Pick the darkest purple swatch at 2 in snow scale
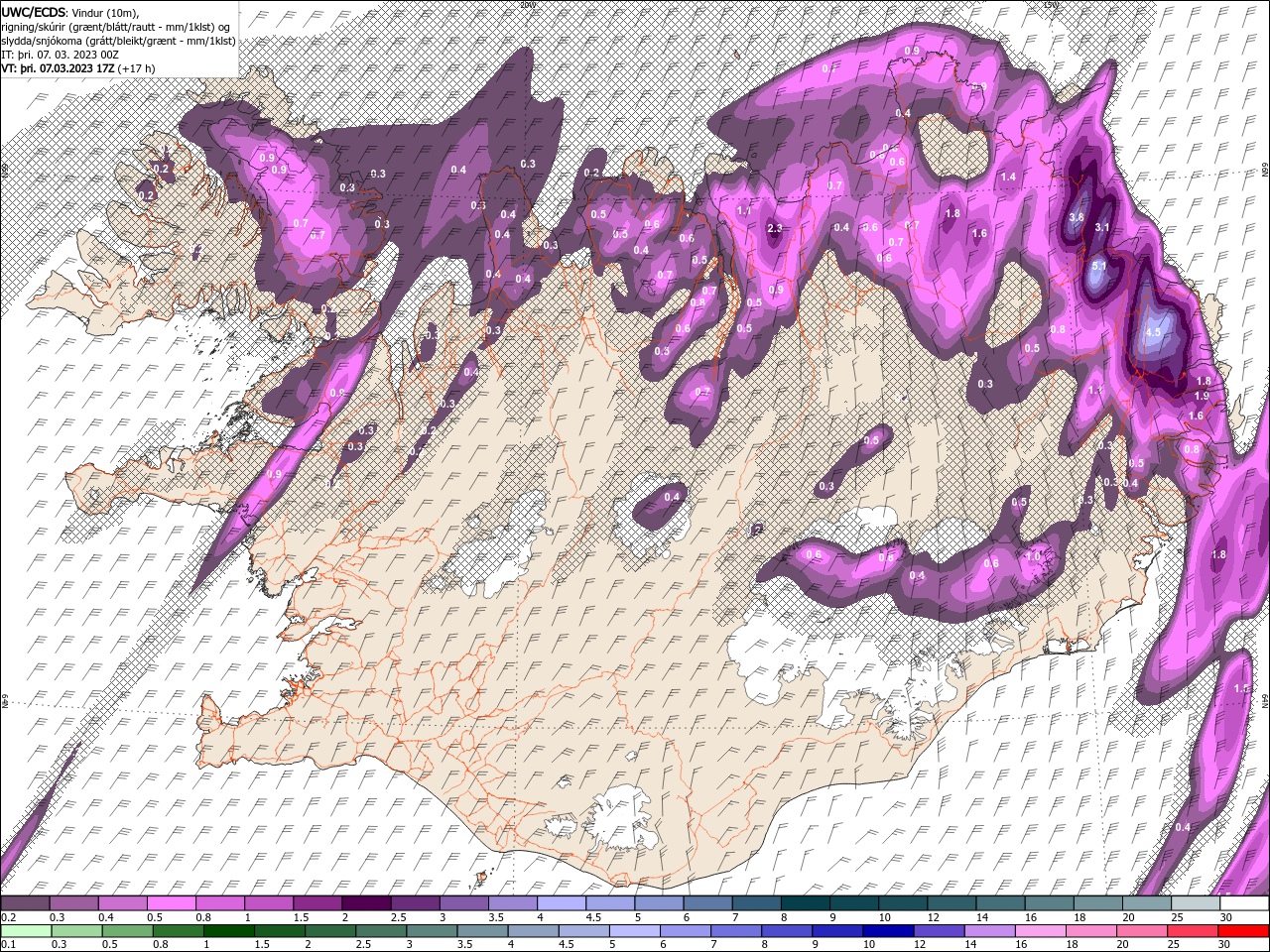 tap(366, 903)
